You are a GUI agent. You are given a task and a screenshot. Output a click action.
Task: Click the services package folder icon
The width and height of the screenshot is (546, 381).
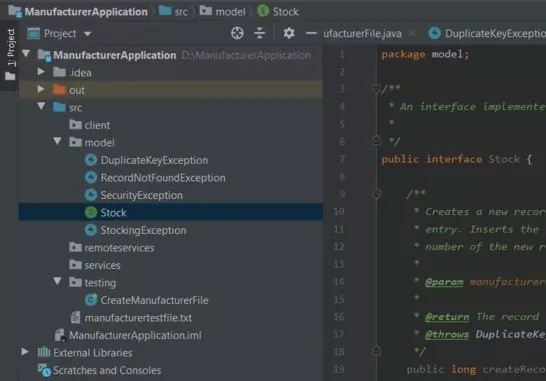[x=75, y=265]
